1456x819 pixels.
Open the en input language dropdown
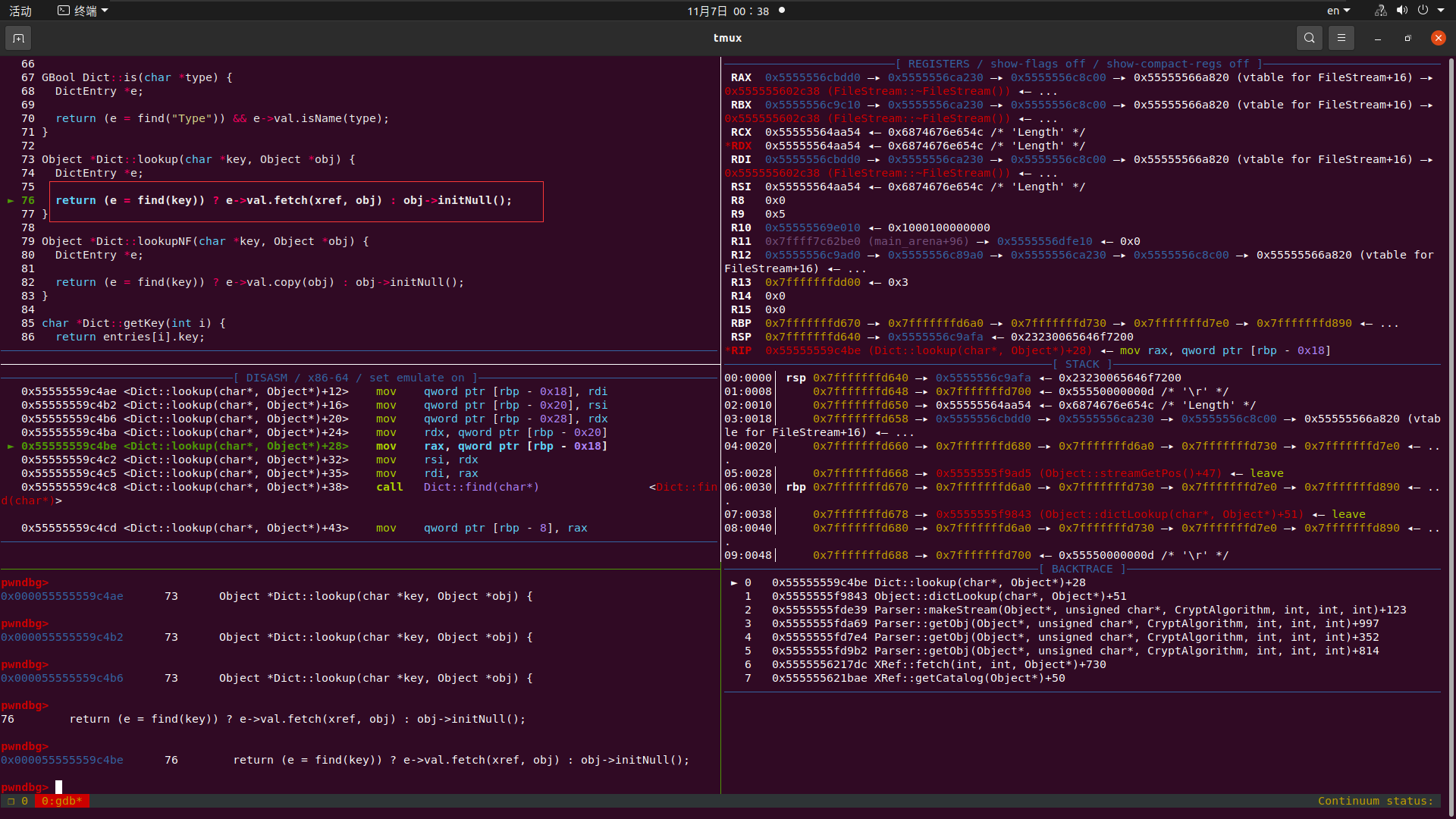1338,11
